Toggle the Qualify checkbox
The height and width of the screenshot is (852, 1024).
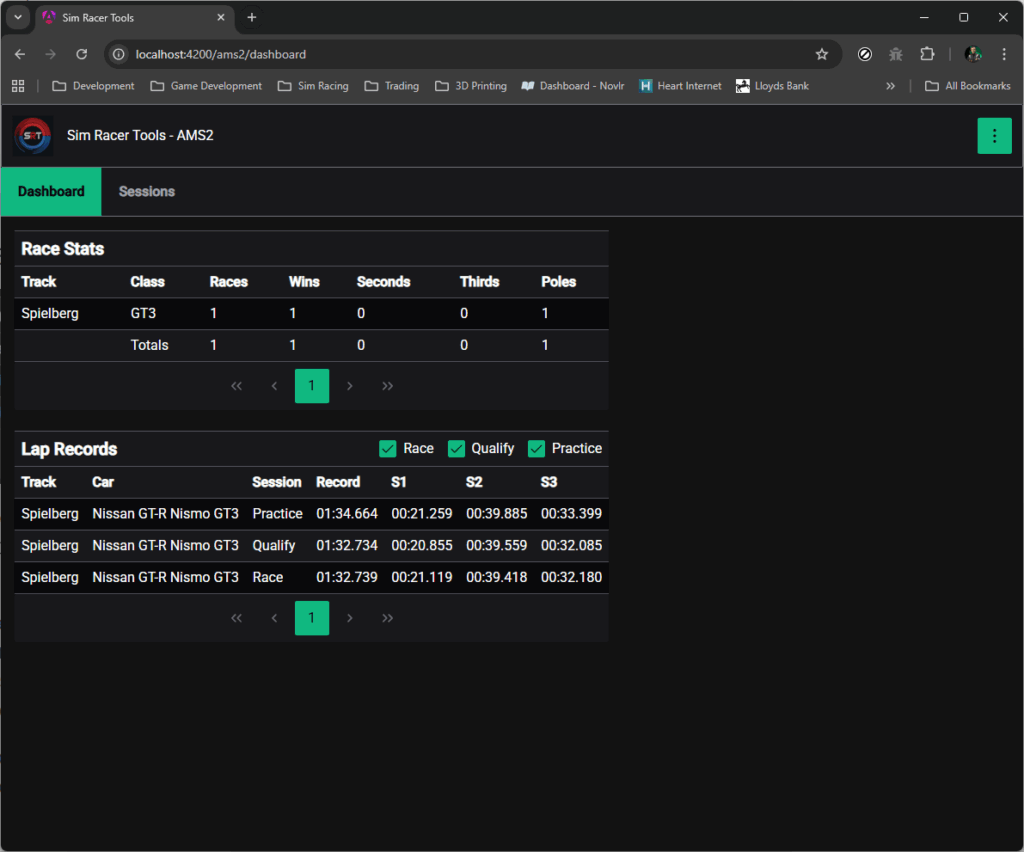(x=457, y=449)
